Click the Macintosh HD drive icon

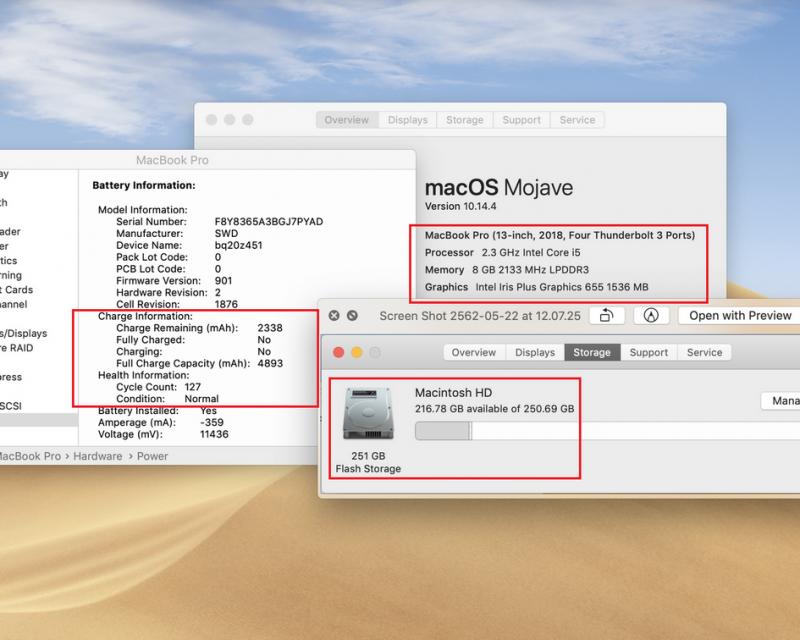click(361, 411)
